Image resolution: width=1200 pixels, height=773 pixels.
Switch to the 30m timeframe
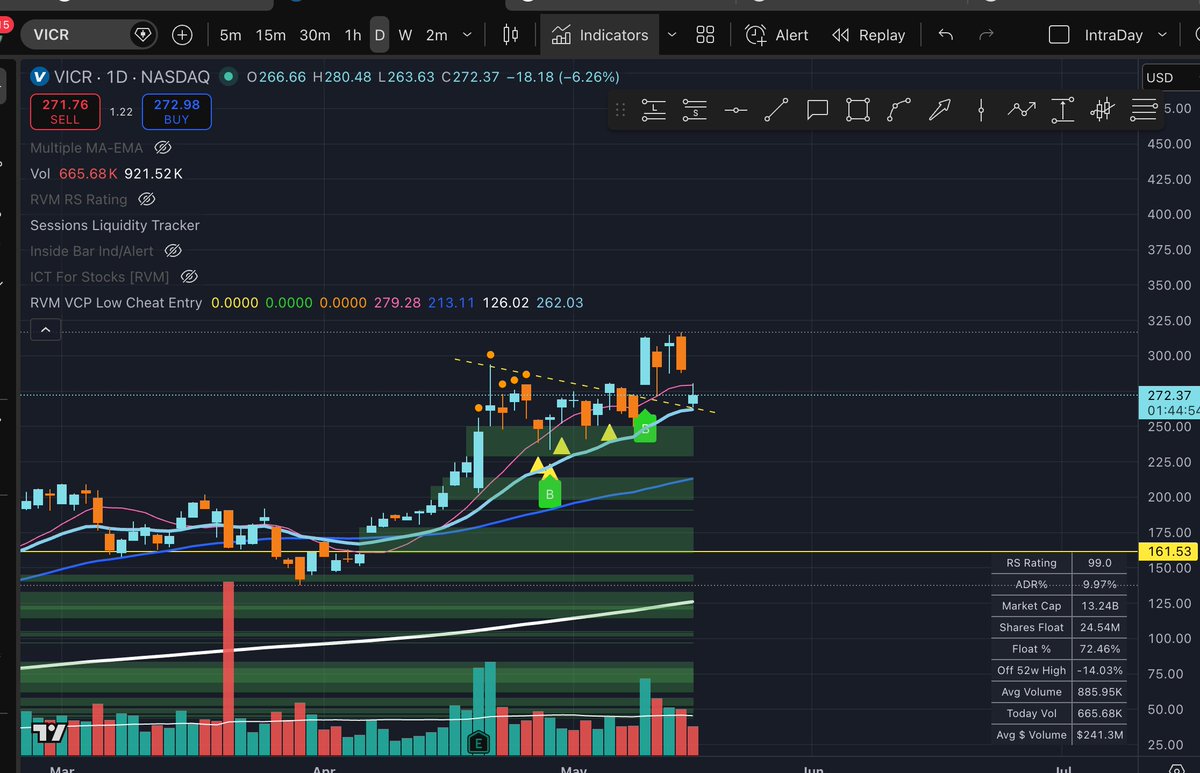pos(314,35)
